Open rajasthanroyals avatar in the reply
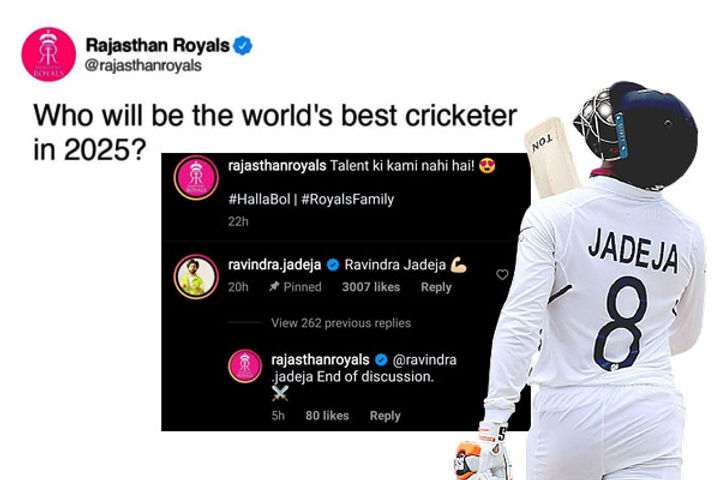This screenshot has width=720, height=480. click(x=245, y=366)
